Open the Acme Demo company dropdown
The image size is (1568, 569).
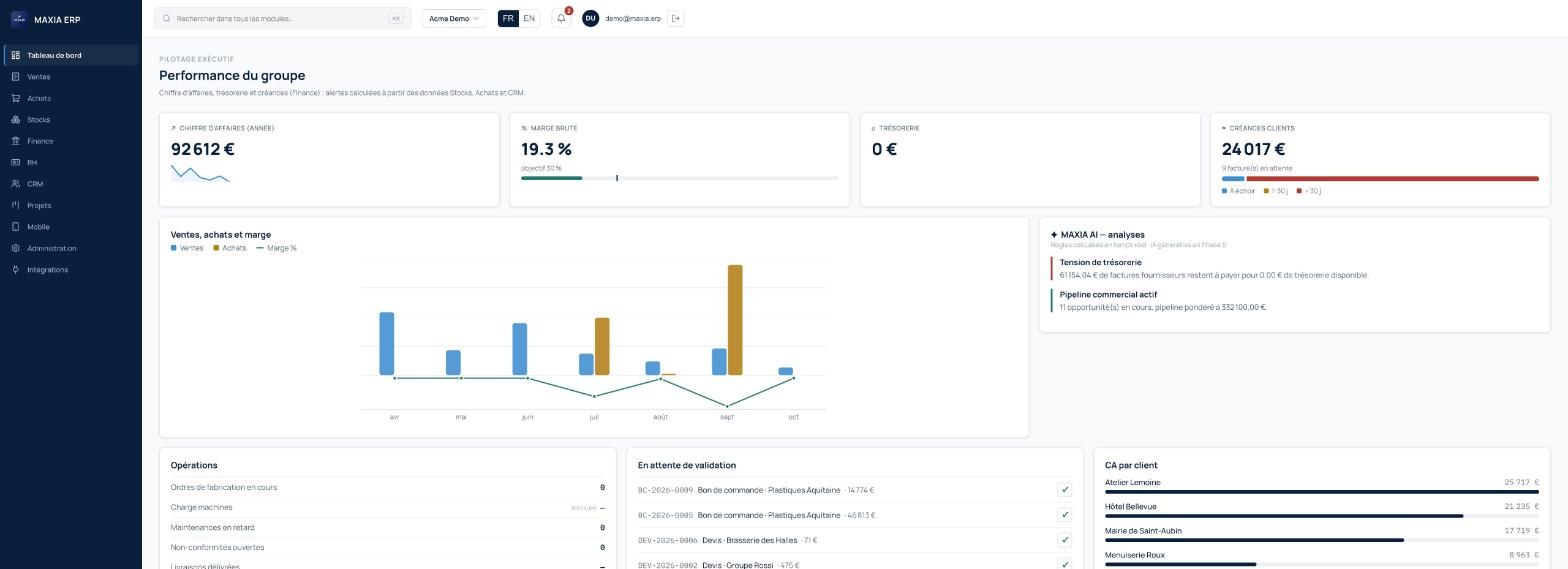(454, 18)
